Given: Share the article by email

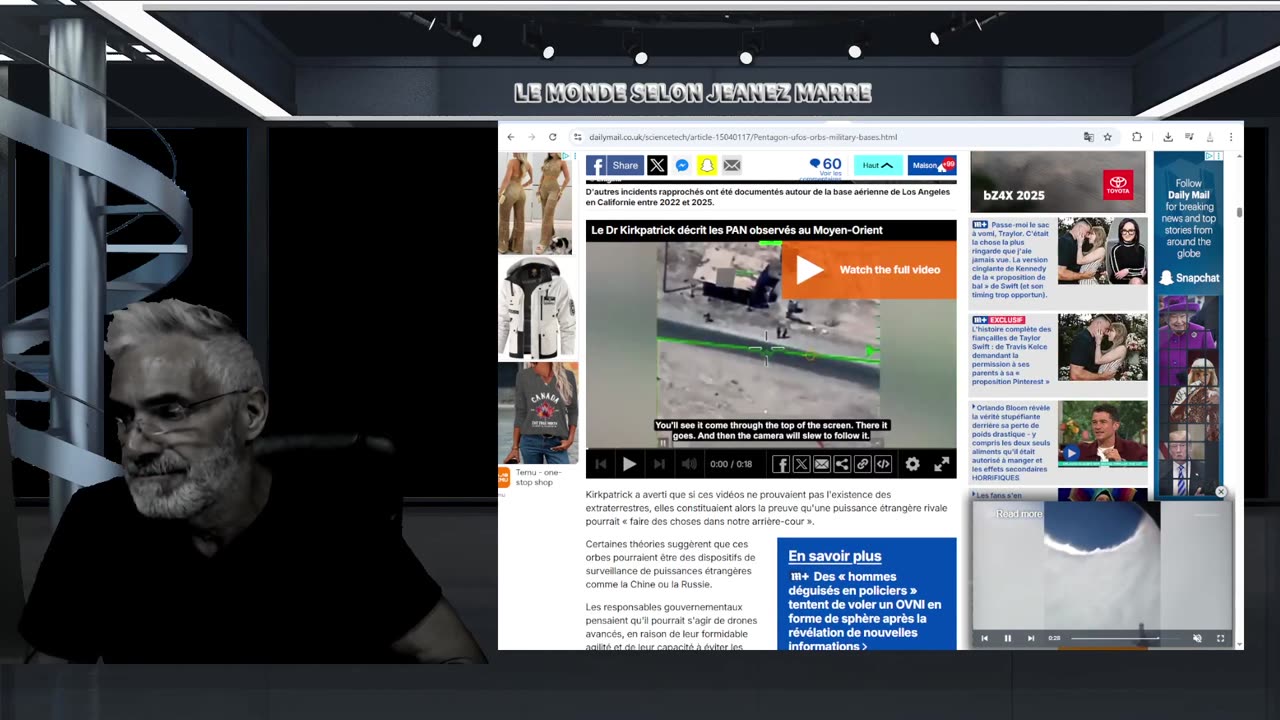Looking at the screenshot, I should [732, 165].
